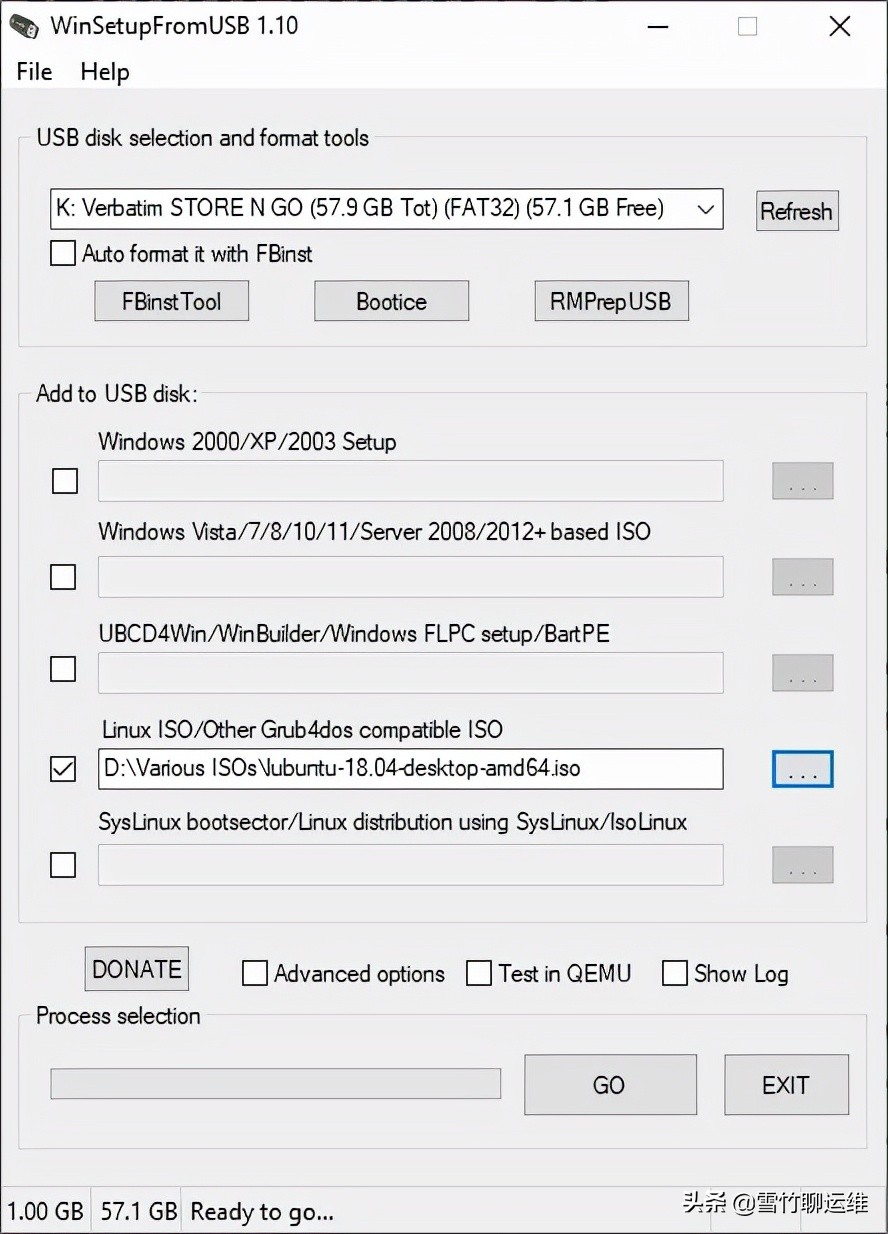The width and height of the screenshot is (888, 1234).
Task: Browse for Linux ISO file
Action: [802, 769]
